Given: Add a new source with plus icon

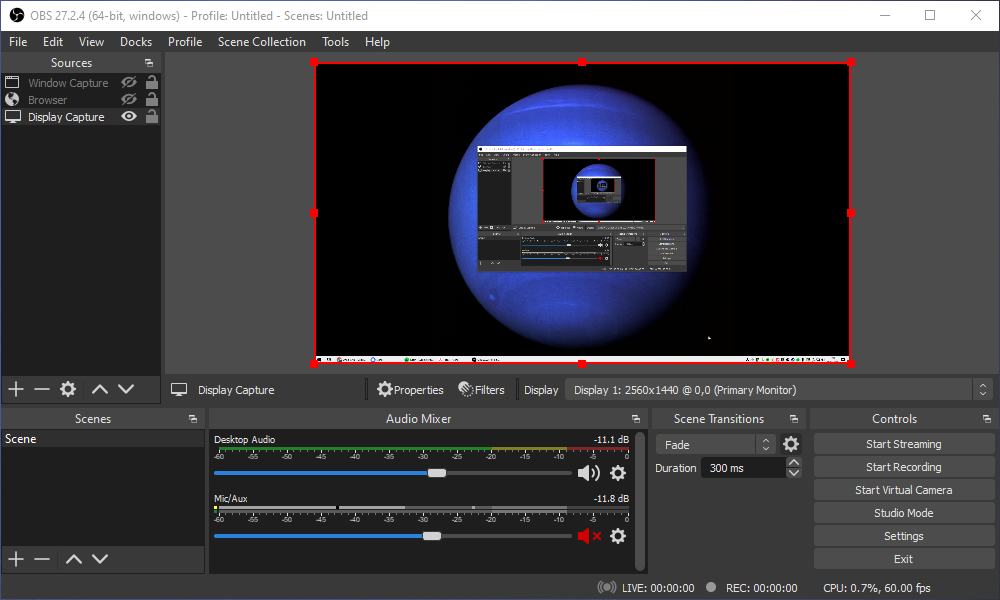Looking at the screenshot, I should (x=15, y=389).
